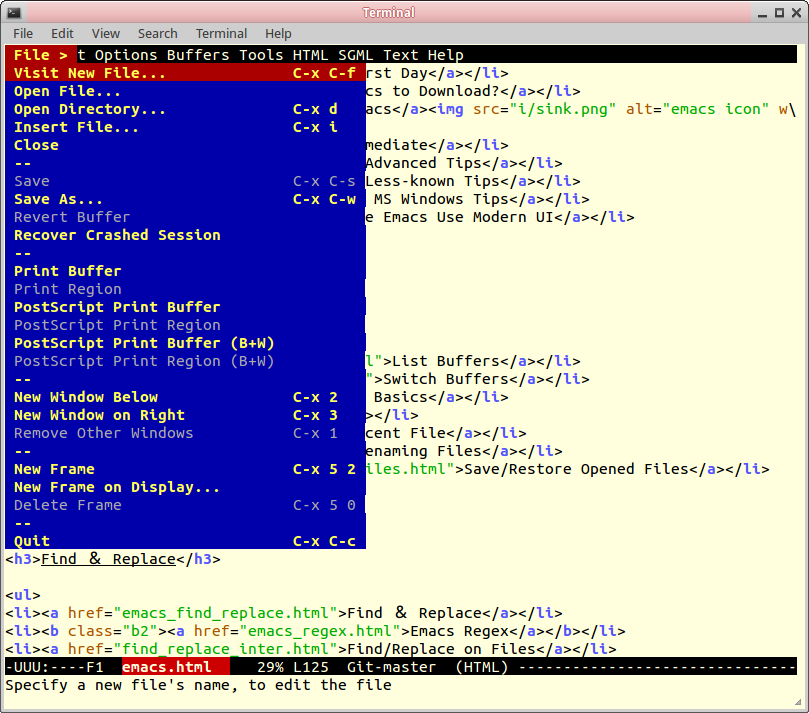
Task: Click Emacs Use Modern UI text
Action: (468, 217)
